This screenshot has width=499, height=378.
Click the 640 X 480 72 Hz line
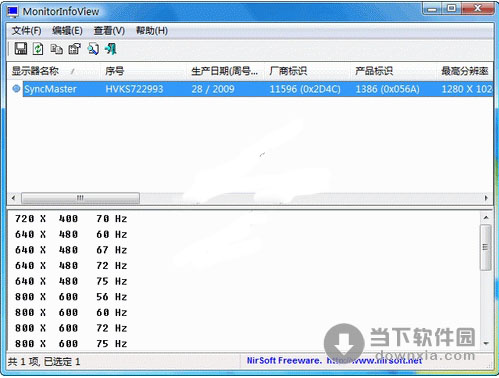(71, 266)
